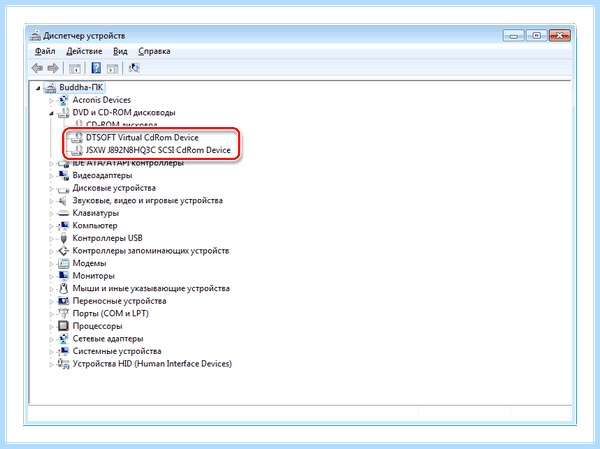Screen dimensions: 600x449
Task: Click the Системные устройства icon
Action: click(x=63, y=351)
